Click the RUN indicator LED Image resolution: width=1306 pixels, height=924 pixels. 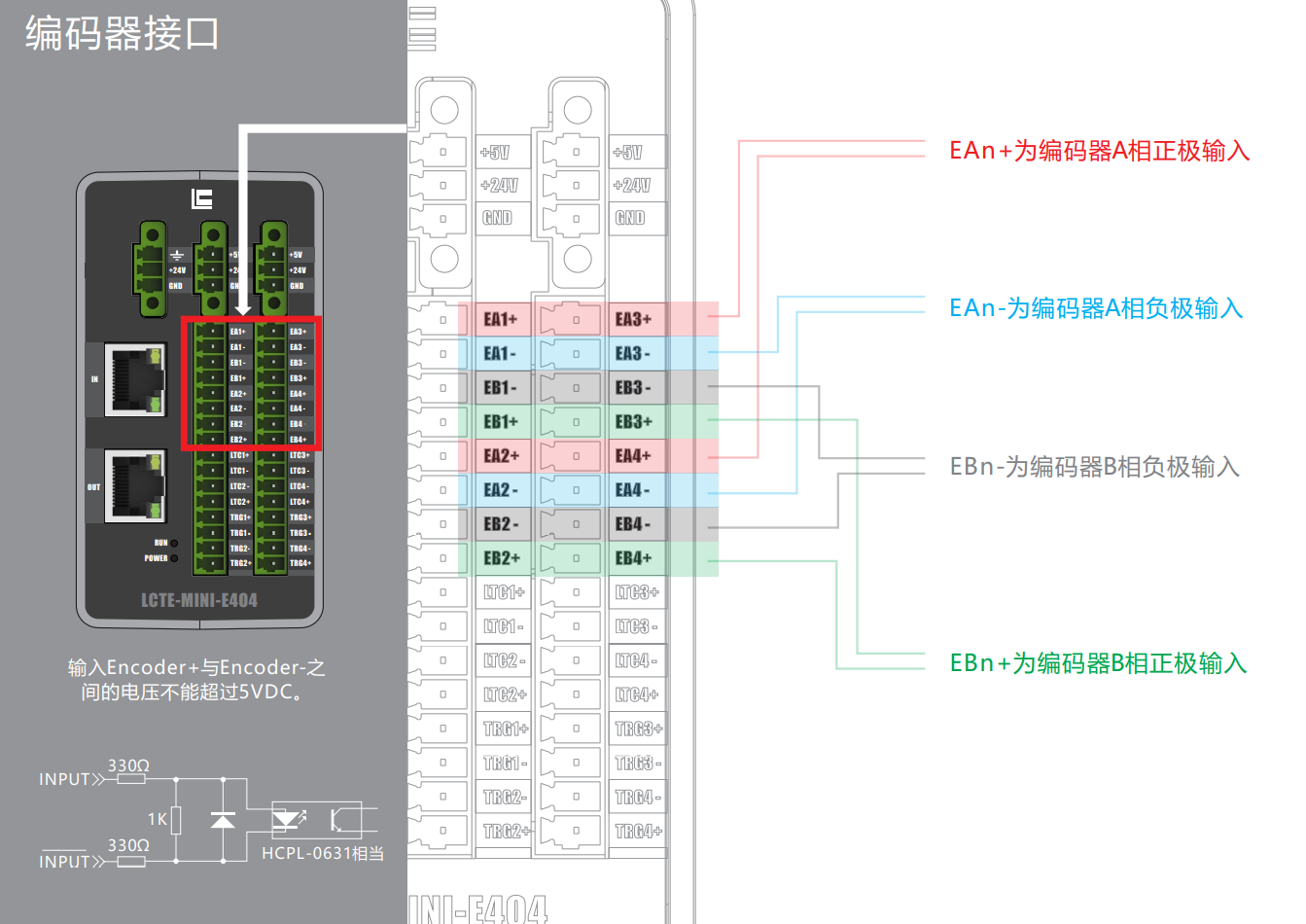click(x=174, y=543)
